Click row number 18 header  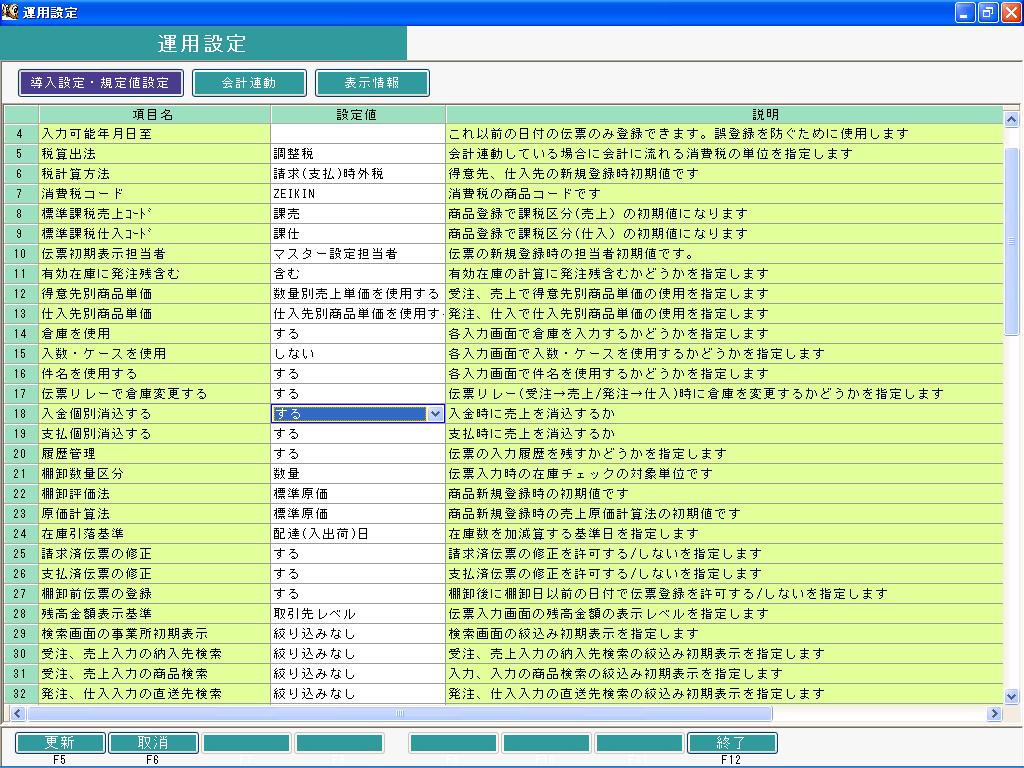click(21, 414)
